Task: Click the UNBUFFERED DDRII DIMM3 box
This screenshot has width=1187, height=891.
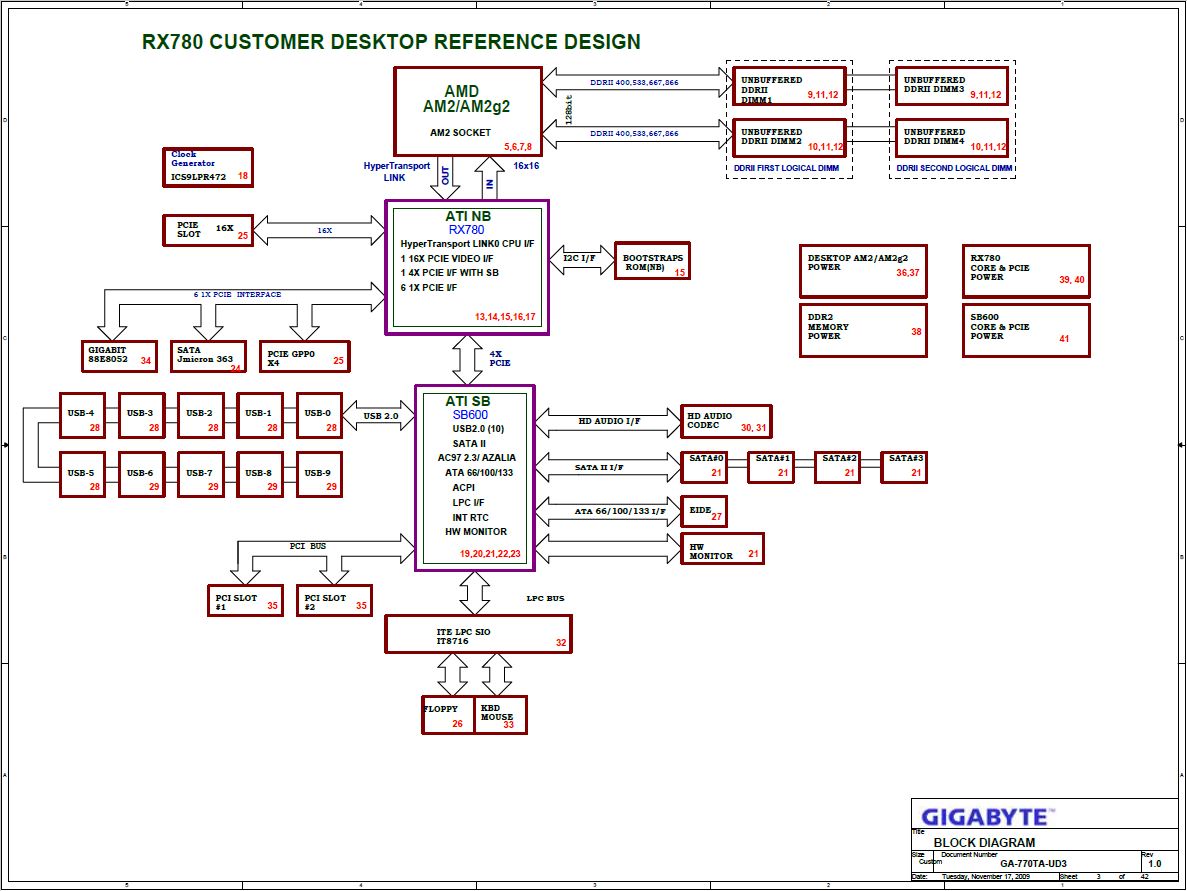Action: pos(952,86)
